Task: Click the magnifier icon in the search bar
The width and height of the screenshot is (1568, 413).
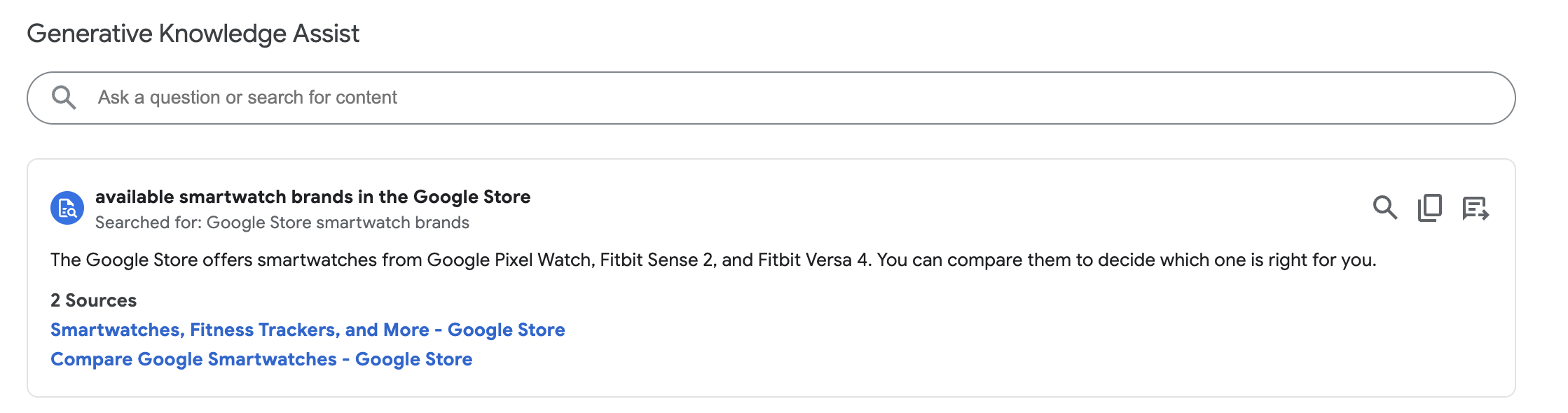Action: 64,97
